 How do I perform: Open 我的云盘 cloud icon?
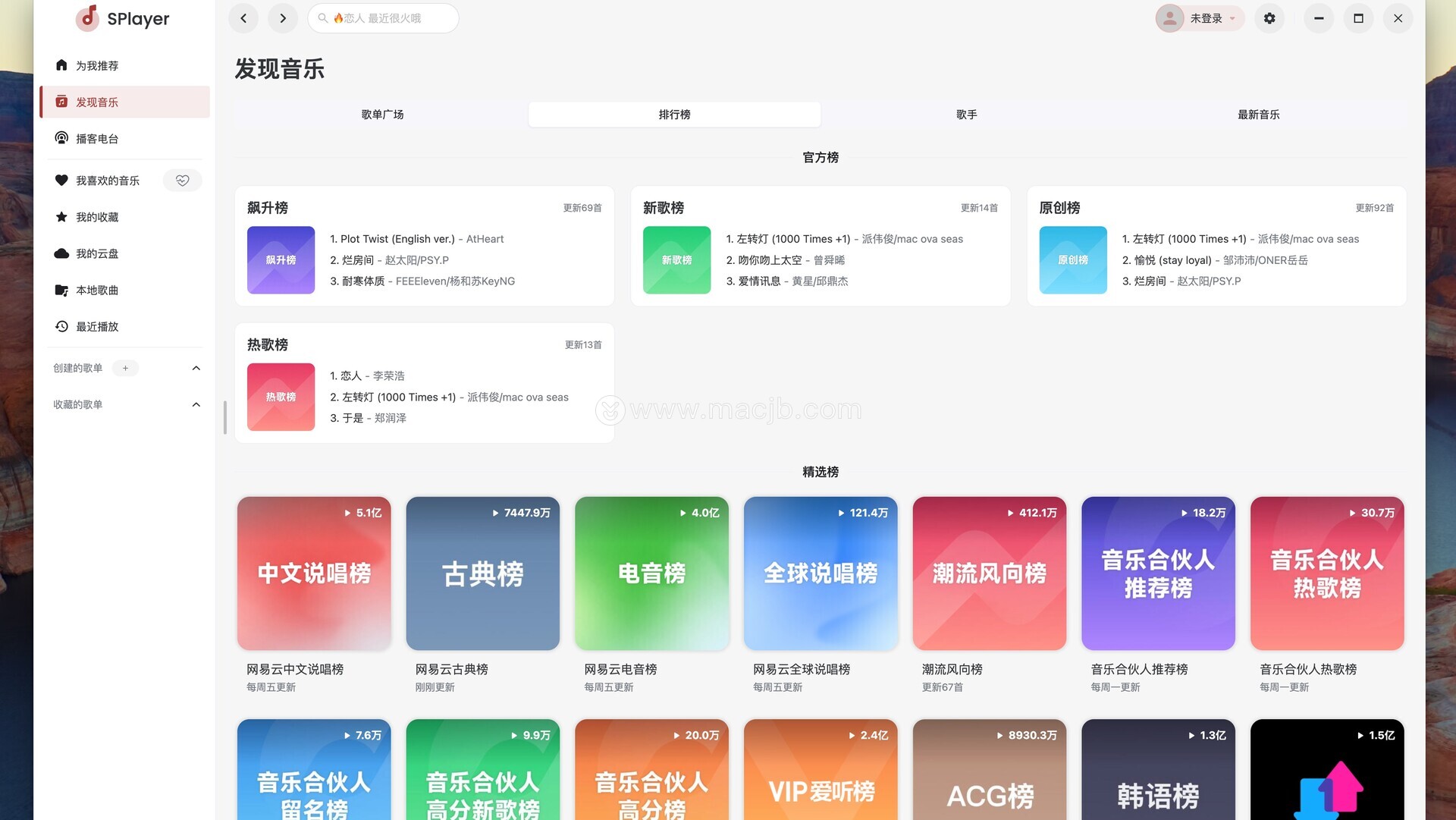(x=61, y=253)
